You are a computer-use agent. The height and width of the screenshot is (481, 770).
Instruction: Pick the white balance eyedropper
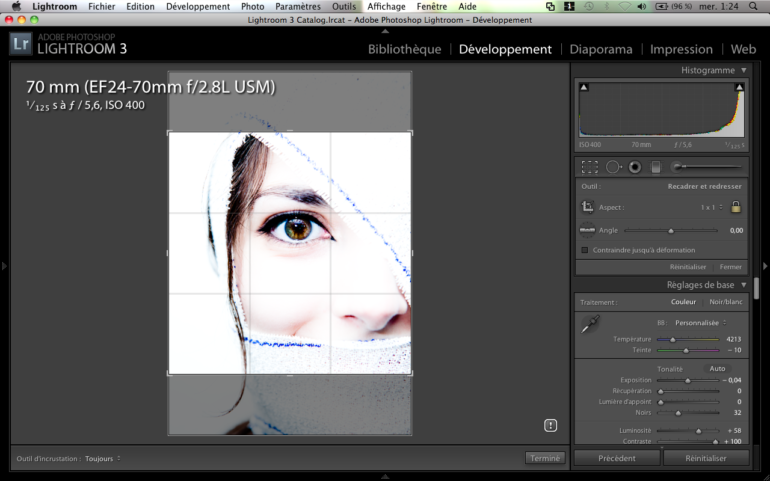(x=590, y=325)
